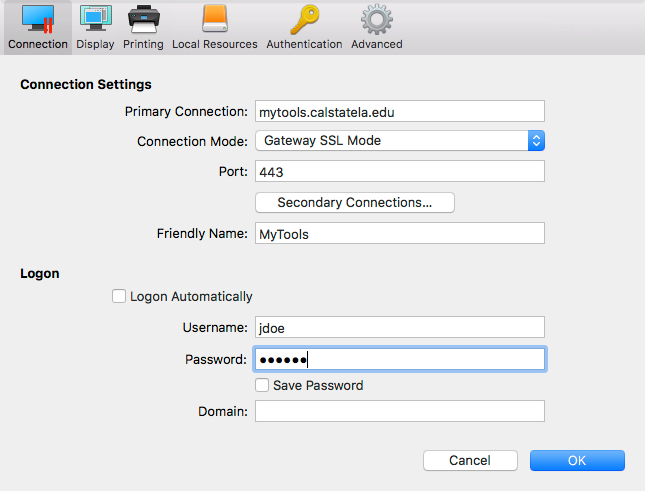Click the Domain label
This screenshot has height=491, width=645.
223,411
